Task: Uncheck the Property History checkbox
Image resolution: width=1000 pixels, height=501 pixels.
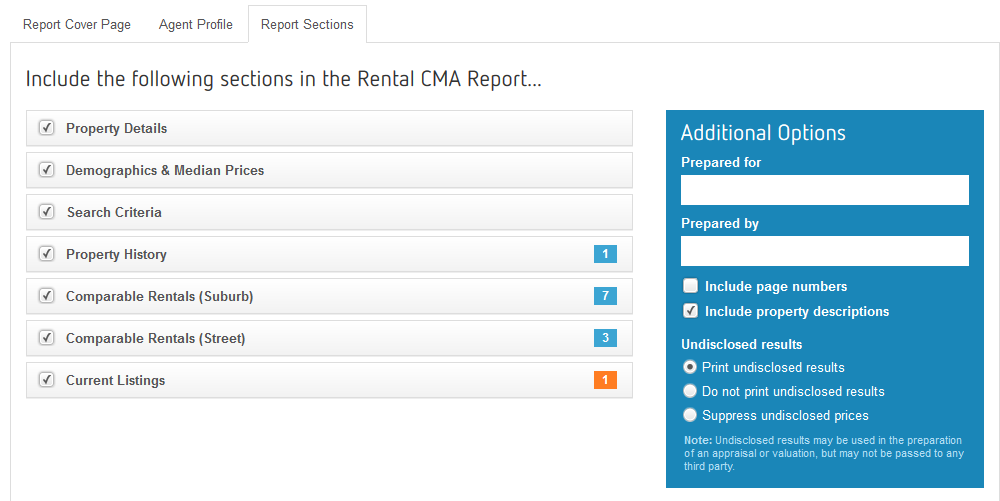Action: pos(46,254)
